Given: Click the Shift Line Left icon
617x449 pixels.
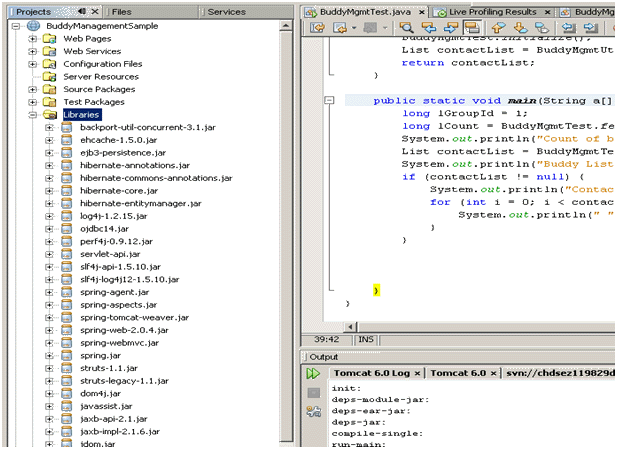Looking at the screenshot, I should tap(569, 28).
